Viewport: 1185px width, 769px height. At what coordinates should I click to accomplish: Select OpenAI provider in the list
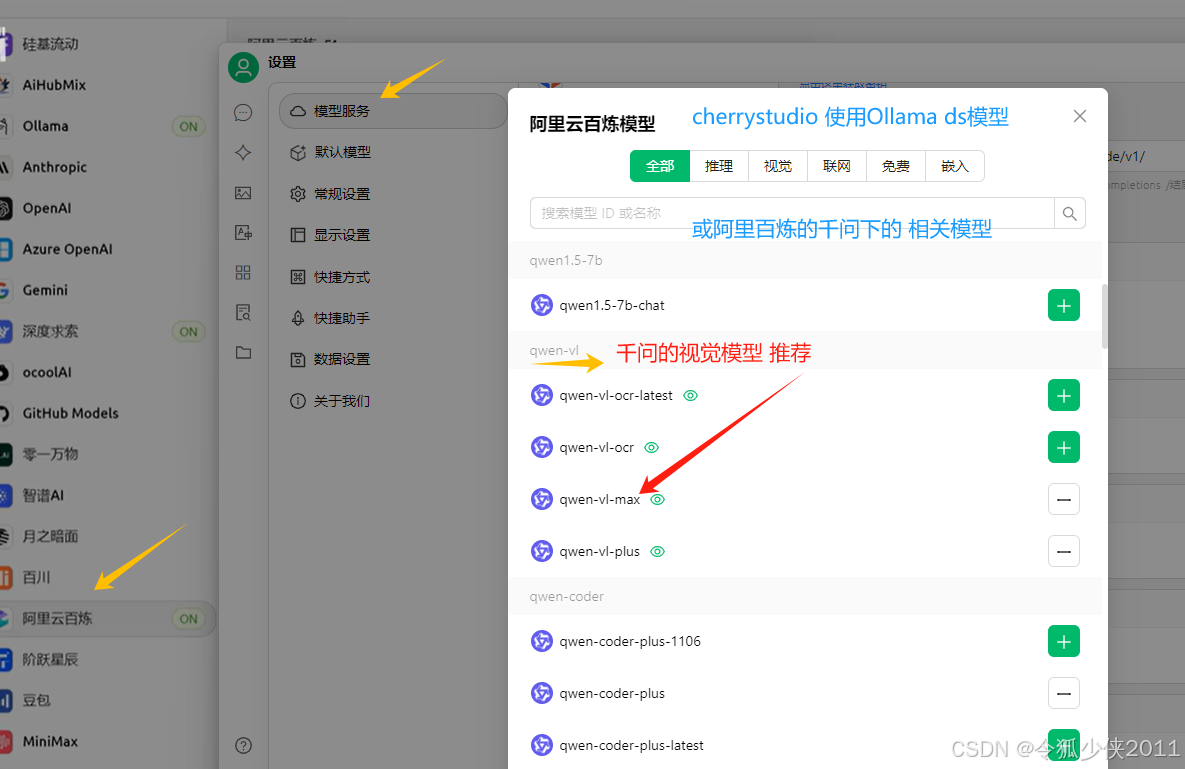coord(107,208)
